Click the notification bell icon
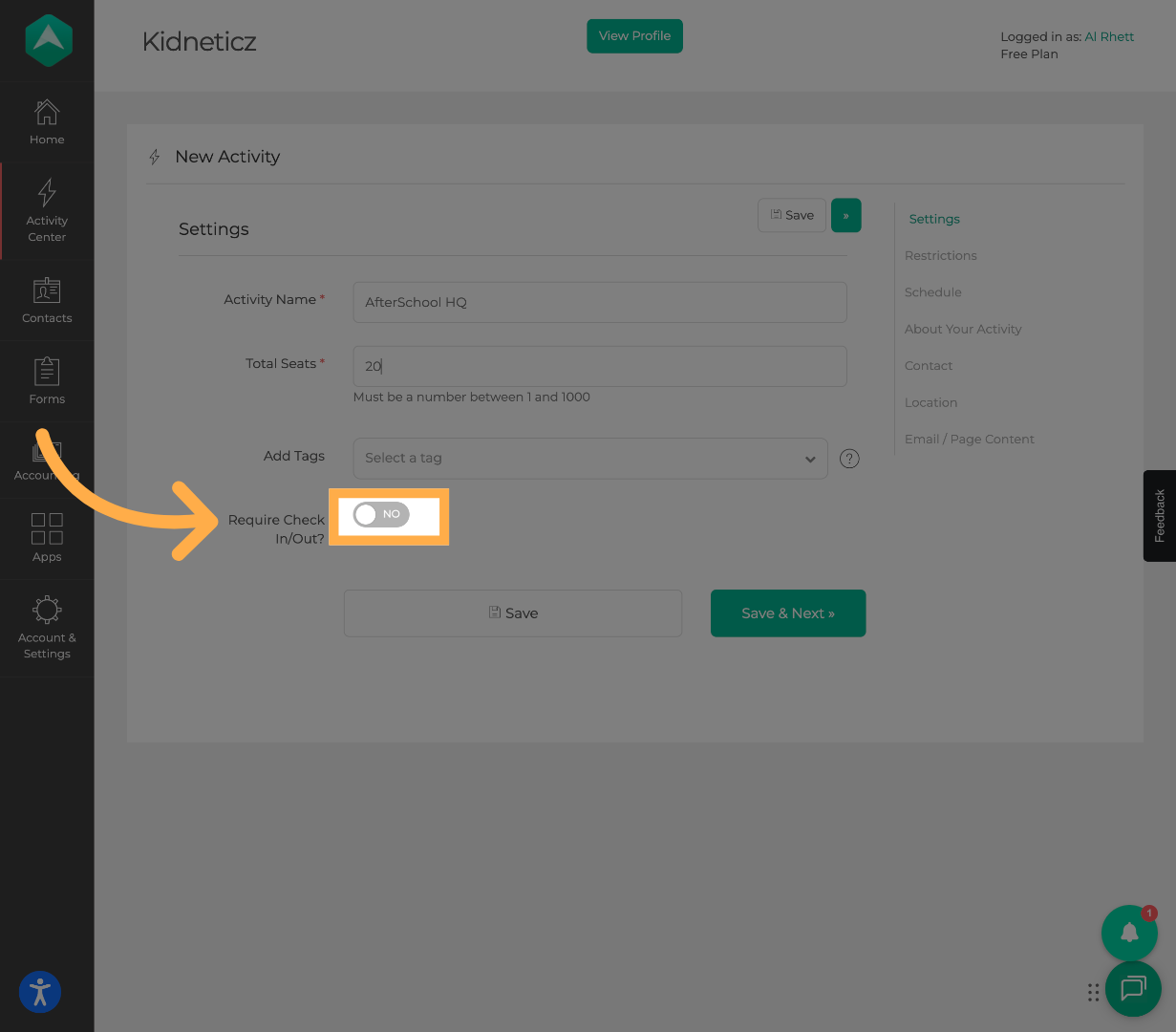This screenshot has width=1176, height=1032. pyautogui.click(x=1129, y=933)
